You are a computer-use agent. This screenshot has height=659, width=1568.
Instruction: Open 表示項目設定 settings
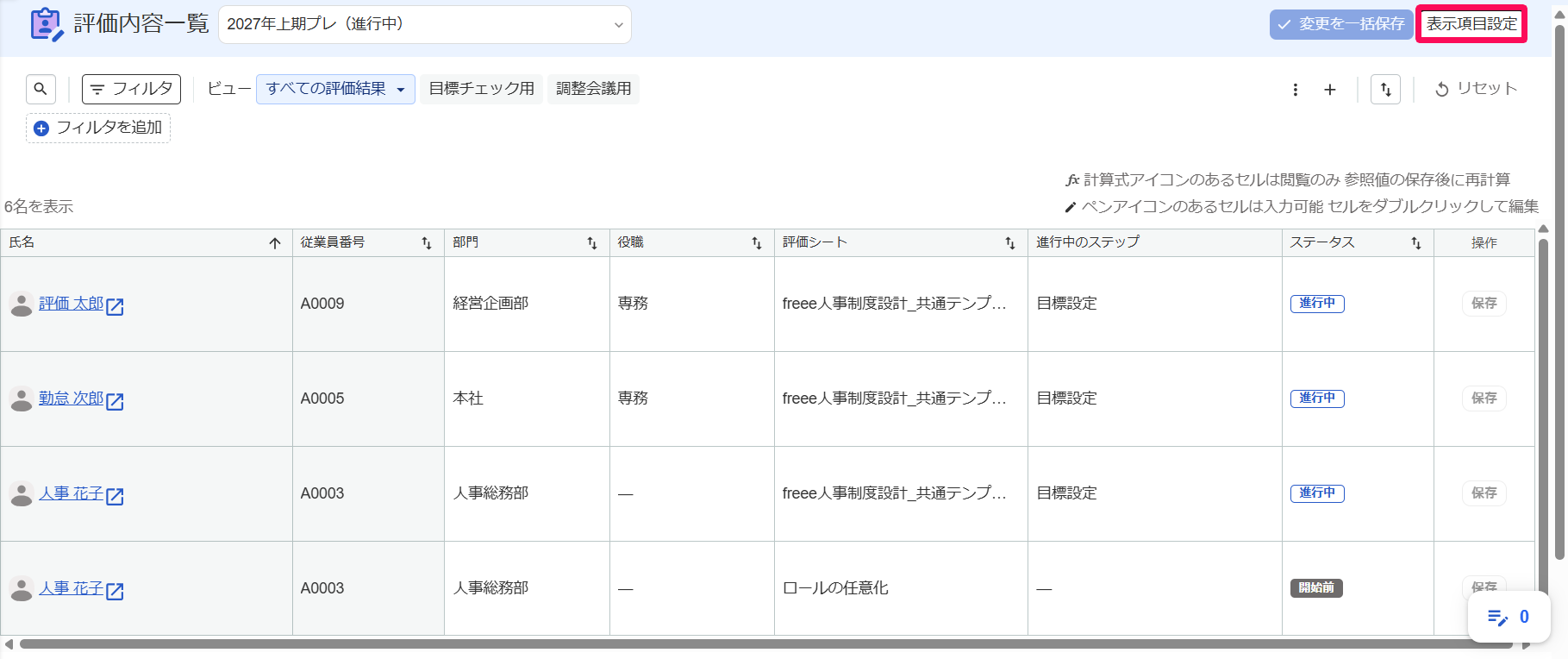click(1471, 24)
